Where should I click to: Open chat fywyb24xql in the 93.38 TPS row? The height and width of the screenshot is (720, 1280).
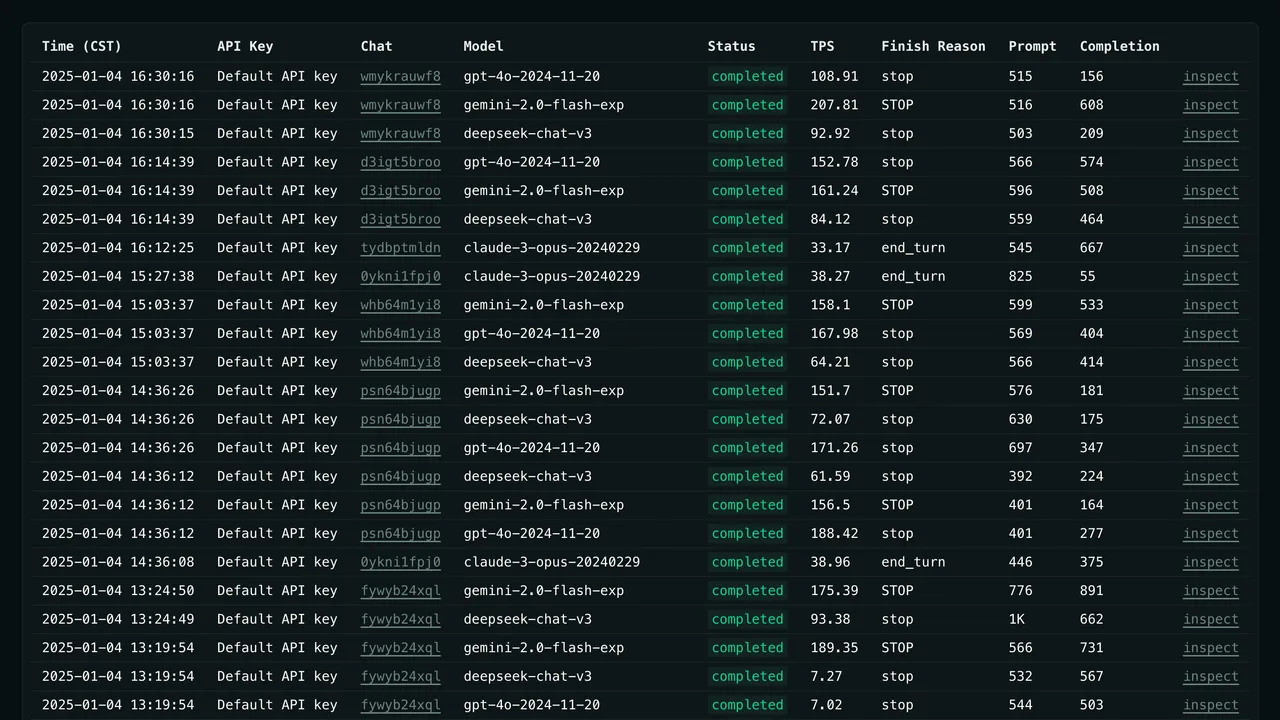400,619
